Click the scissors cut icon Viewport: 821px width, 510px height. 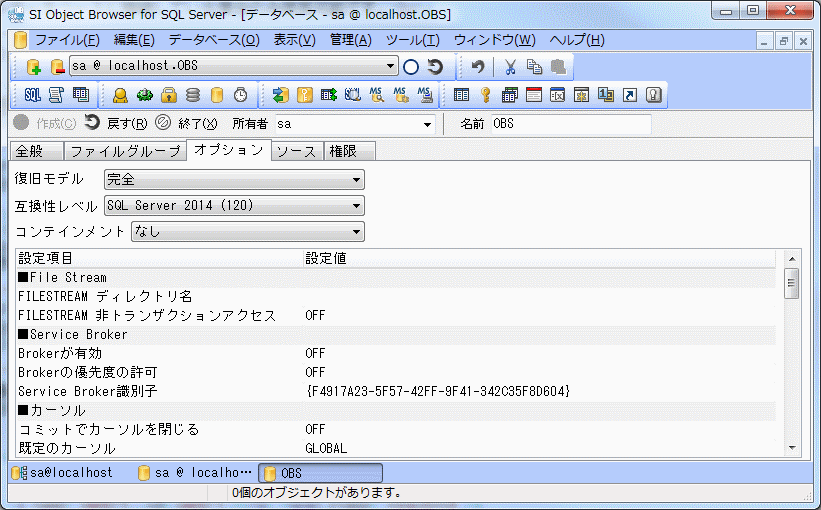click(x=510, y=67)
